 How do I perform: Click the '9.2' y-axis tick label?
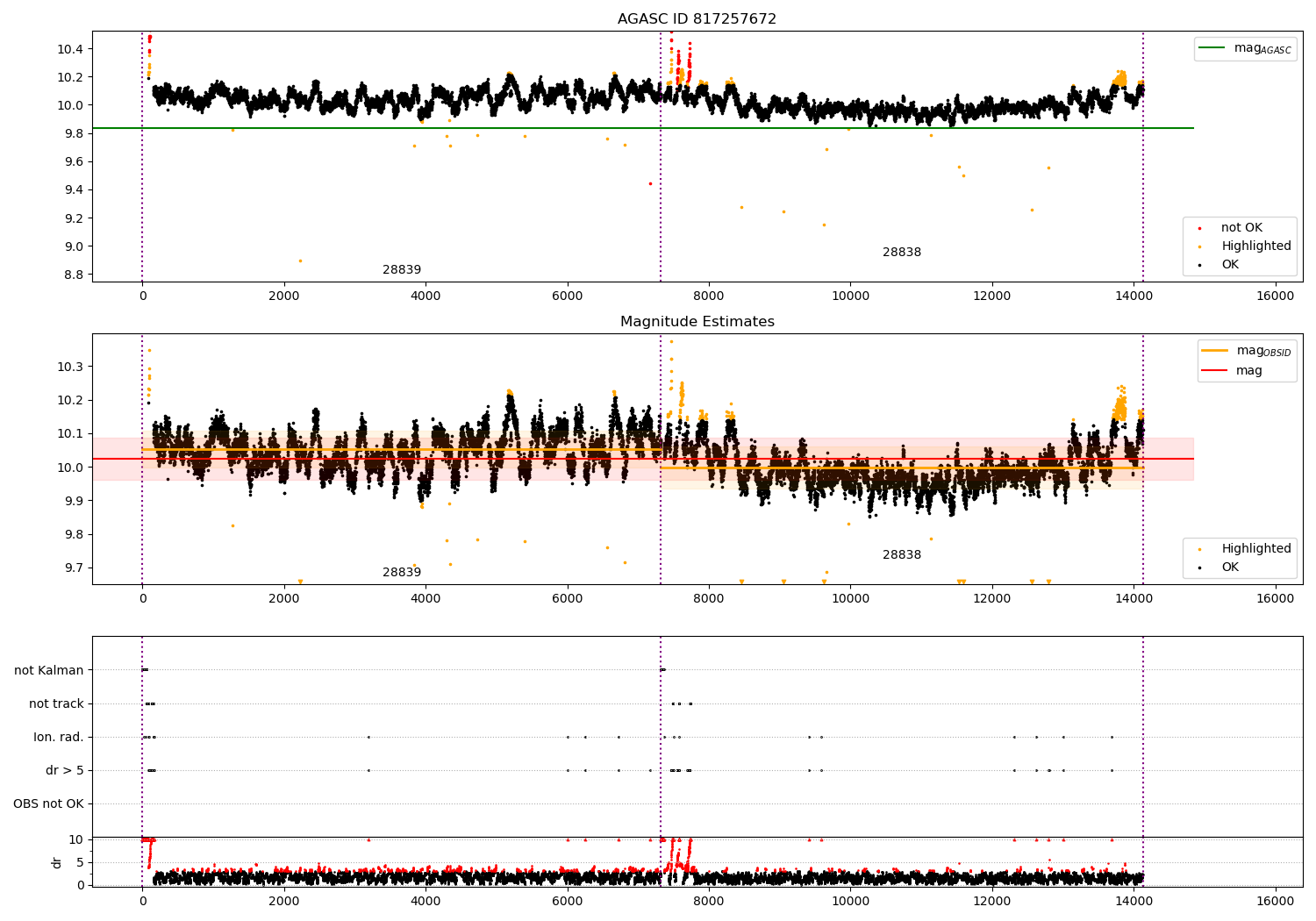(x=74, y=218)
